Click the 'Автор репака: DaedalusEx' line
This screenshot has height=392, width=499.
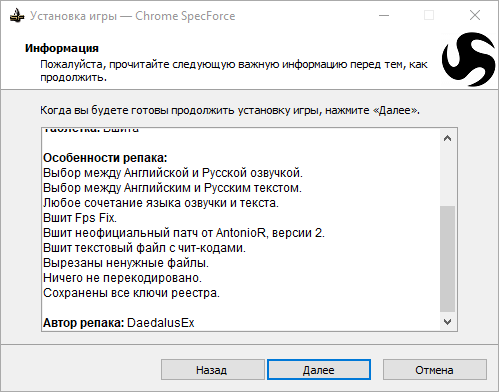pyautogui.click(x=119, y=323)
